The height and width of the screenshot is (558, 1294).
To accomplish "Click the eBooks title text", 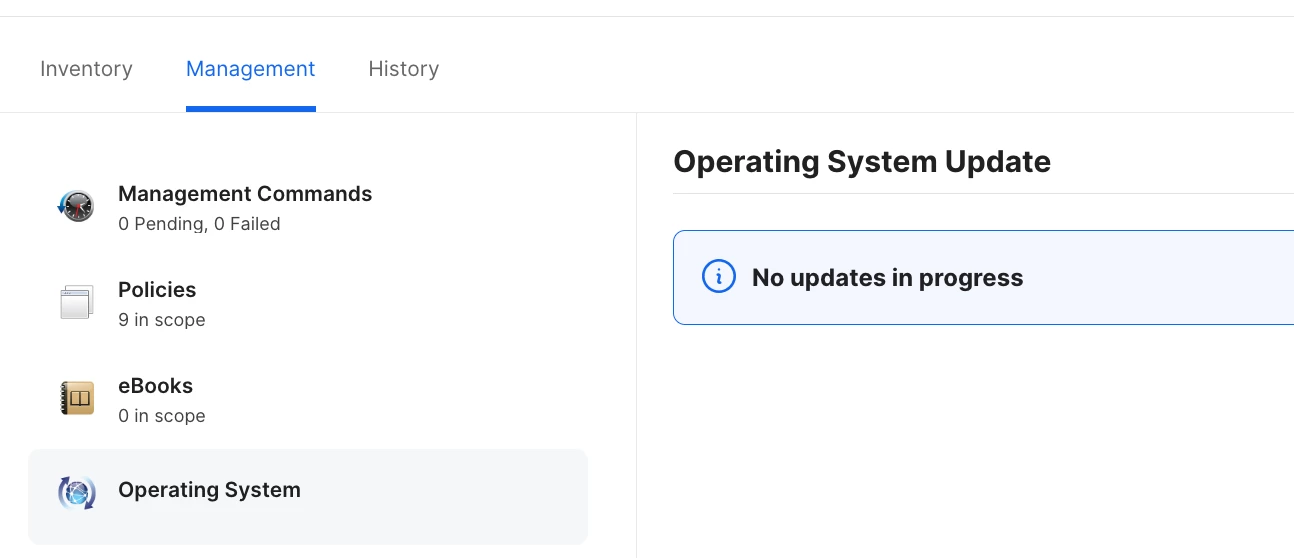I will [155, 386].
